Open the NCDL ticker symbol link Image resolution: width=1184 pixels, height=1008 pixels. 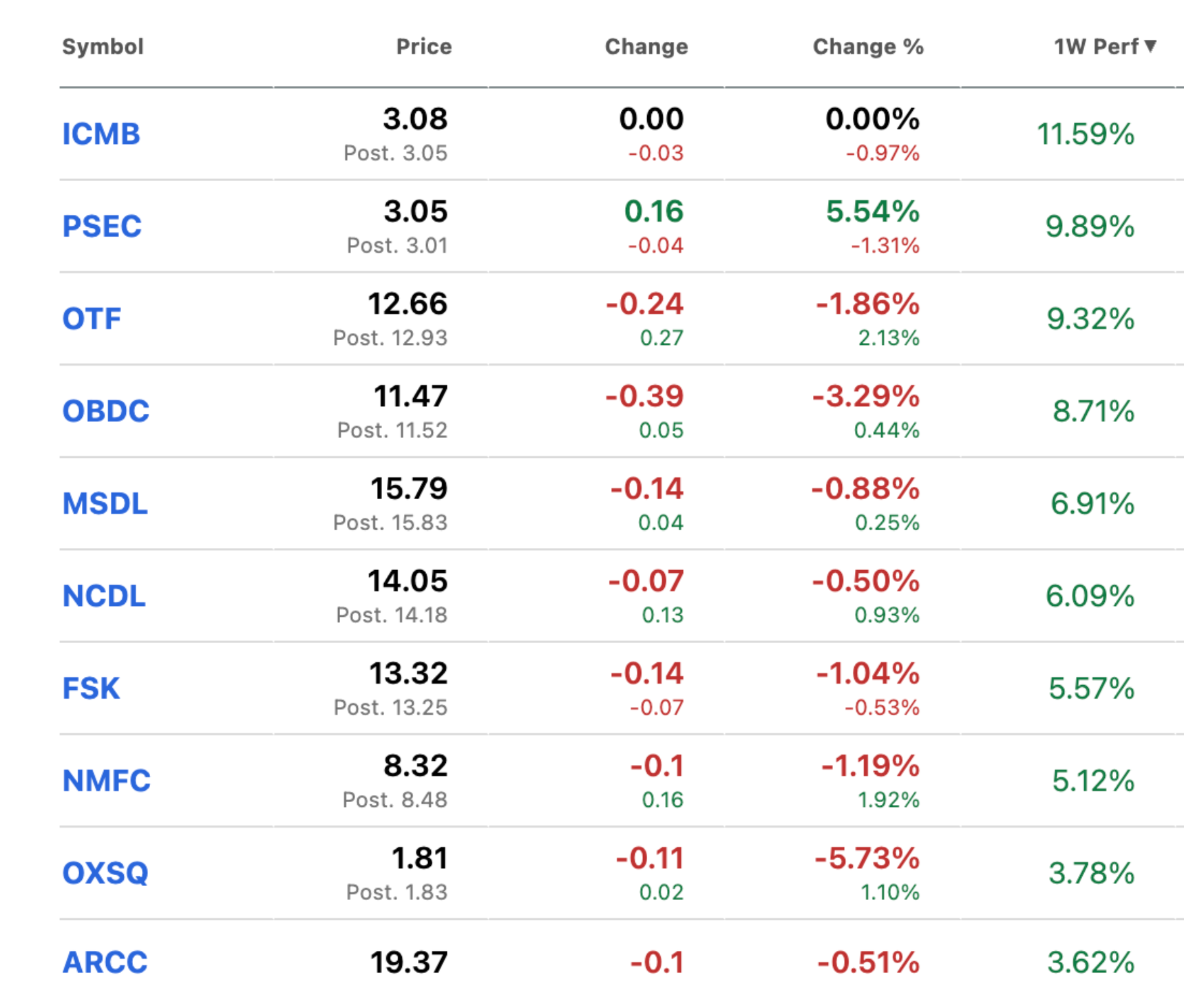tap(104, 596)
